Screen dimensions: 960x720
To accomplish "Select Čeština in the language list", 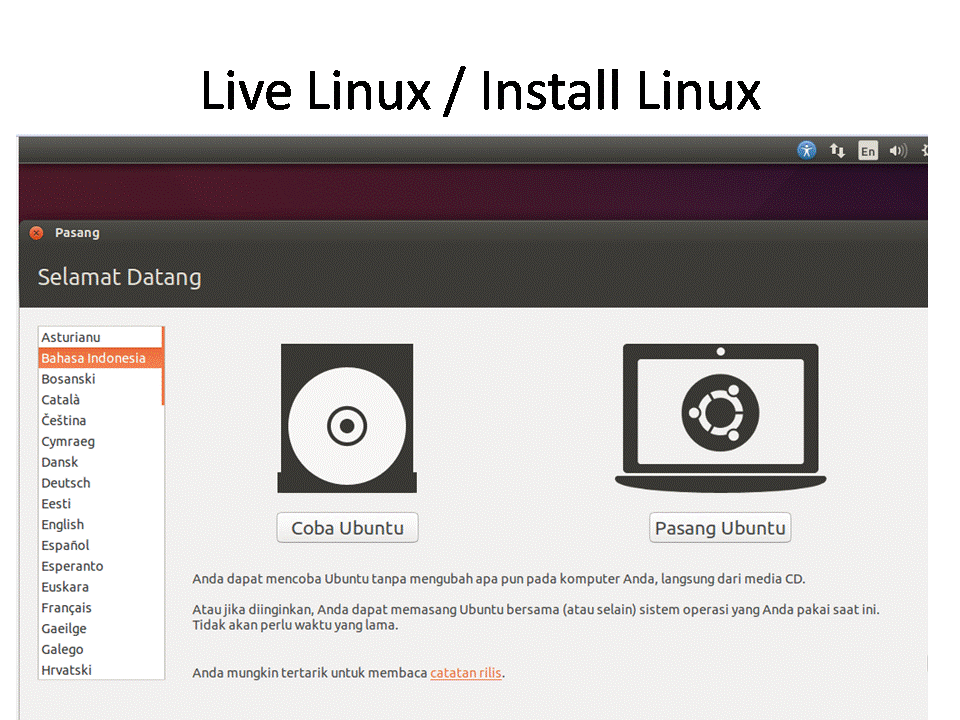I will pyautogui.click(x=101, y=421).
